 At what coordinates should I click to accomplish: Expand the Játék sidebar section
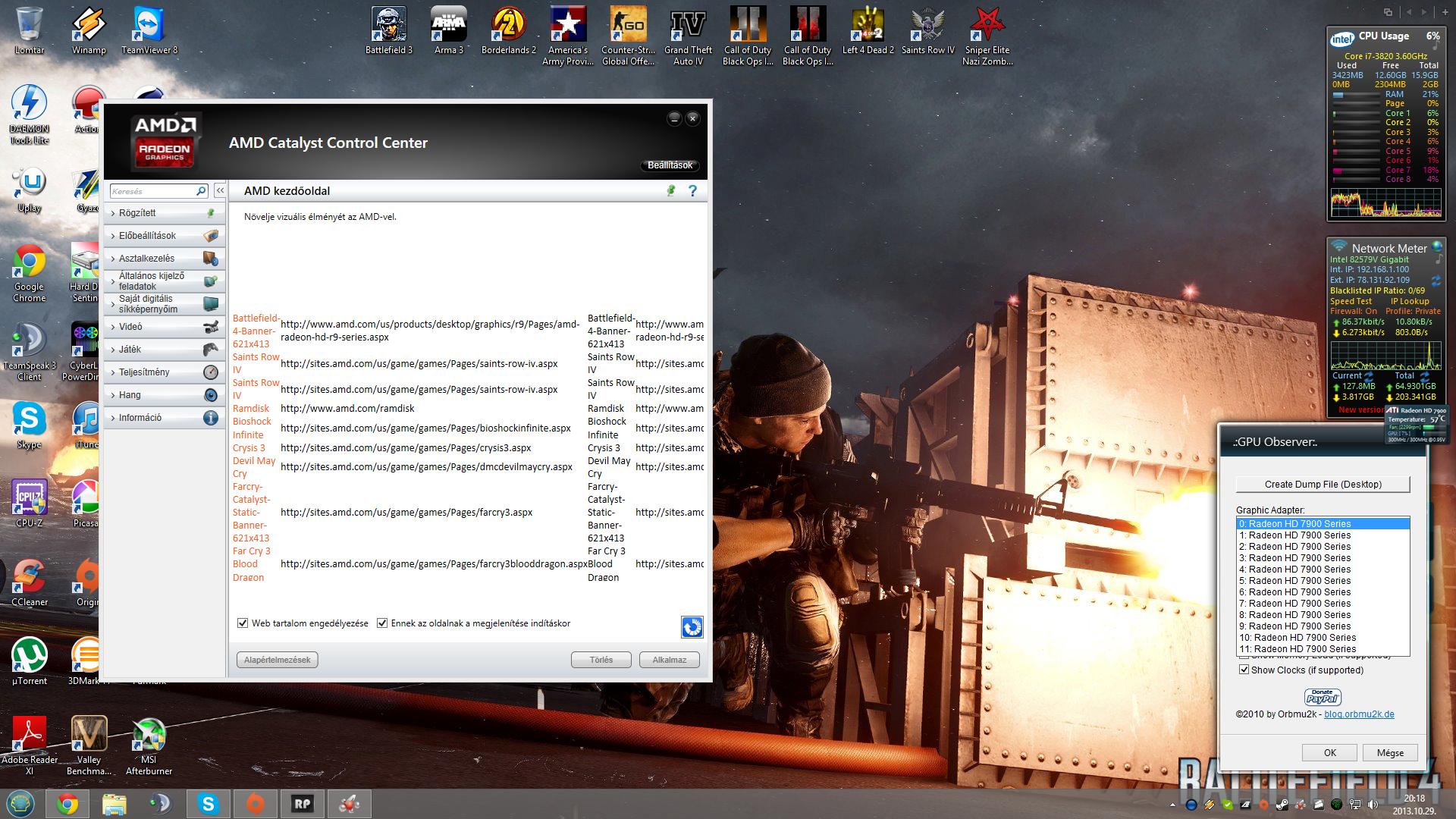(165, 350)
